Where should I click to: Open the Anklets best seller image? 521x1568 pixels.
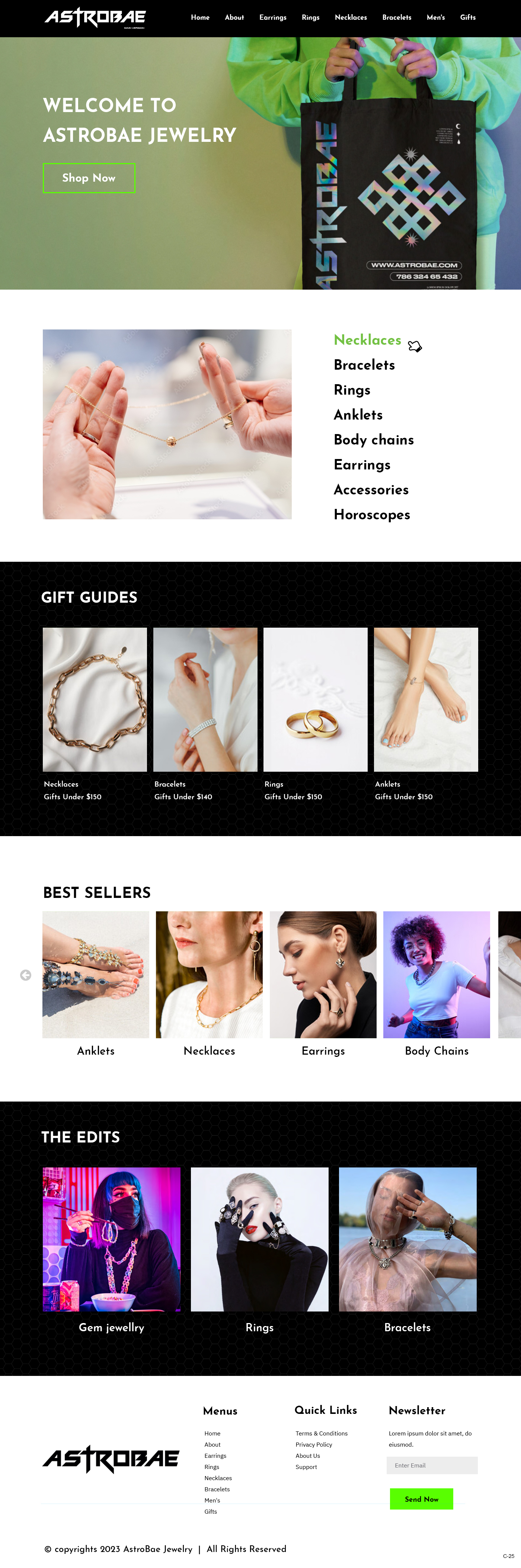[x=96, y=975]
